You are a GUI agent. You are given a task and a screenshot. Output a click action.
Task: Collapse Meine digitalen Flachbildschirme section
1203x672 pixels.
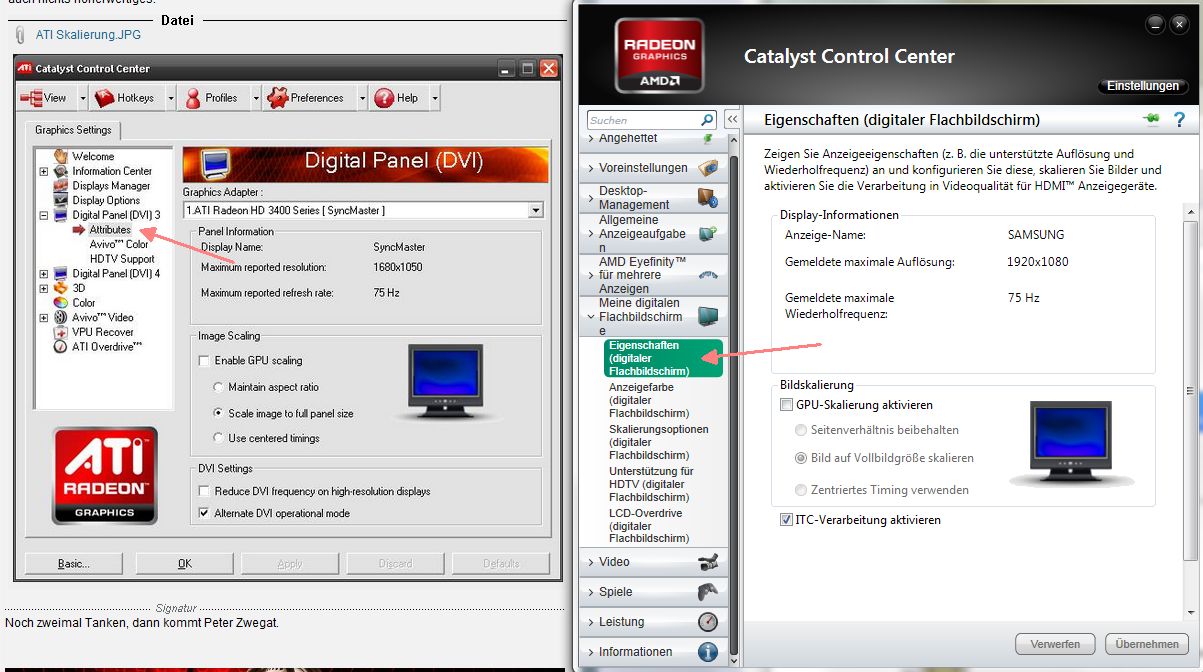[591, 316]
